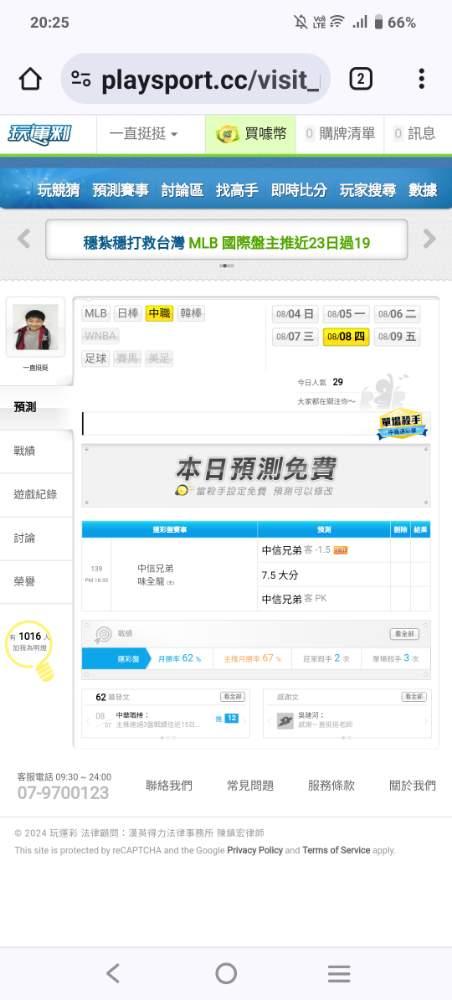Click the playsport.cc address bar
Screen dimensions: 452x1000
coord(196,79)
